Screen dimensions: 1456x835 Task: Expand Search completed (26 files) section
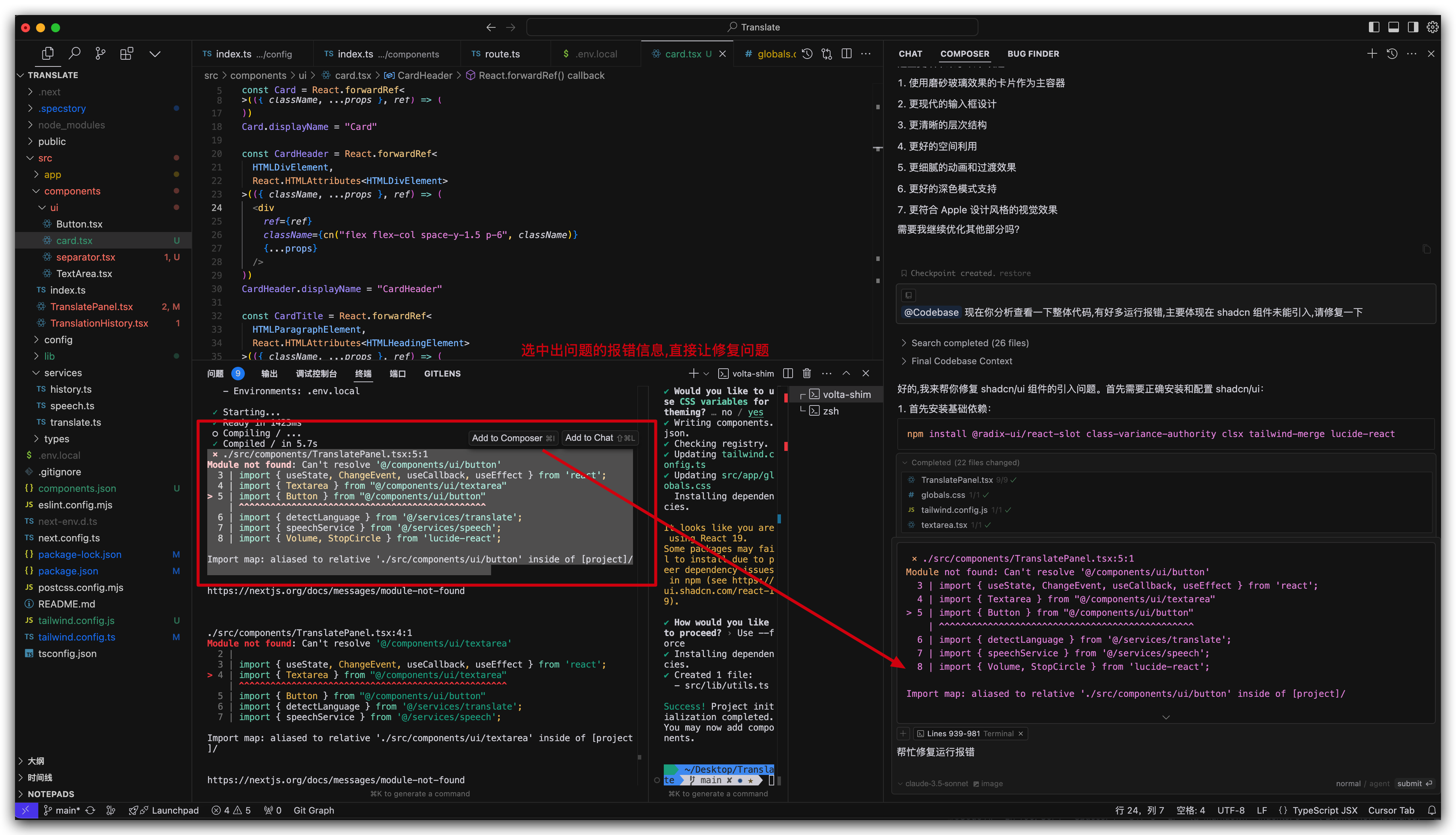(x=969, y=343)
